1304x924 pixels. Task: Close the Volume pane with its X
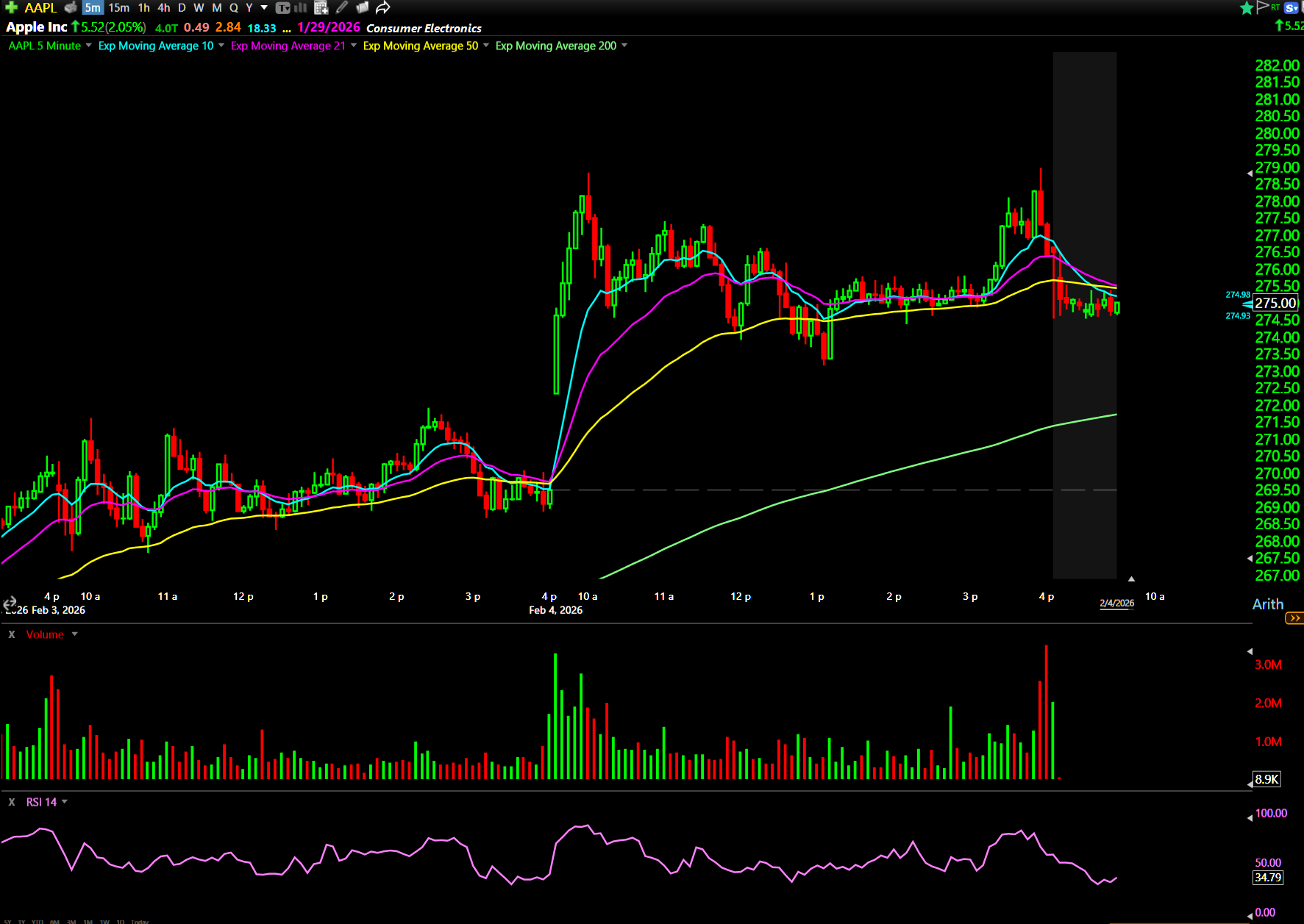(x=12, y=634)
